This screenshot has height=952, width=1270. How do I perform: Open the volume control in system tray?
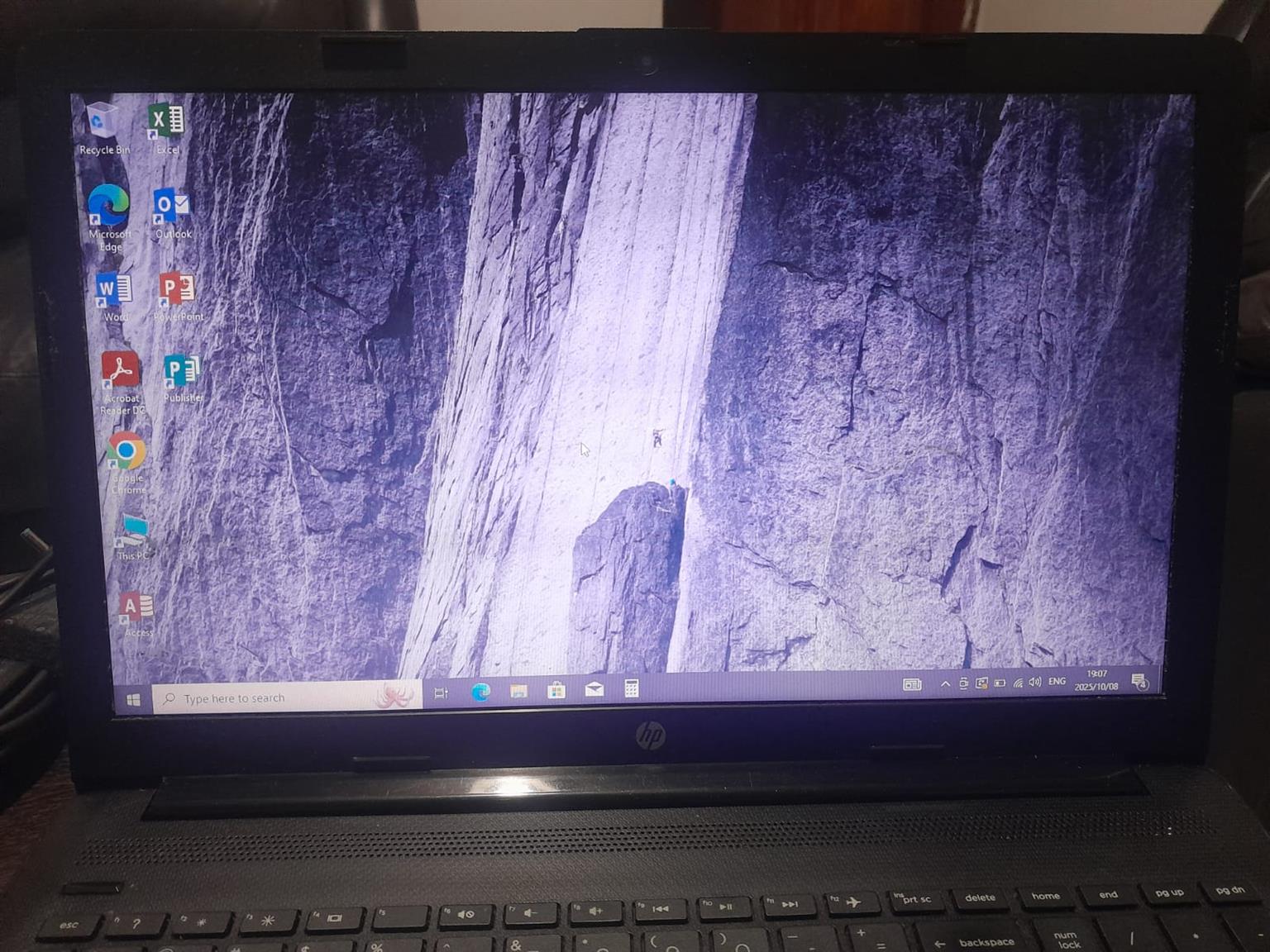pyautogui.click(x=1034, y=683)
